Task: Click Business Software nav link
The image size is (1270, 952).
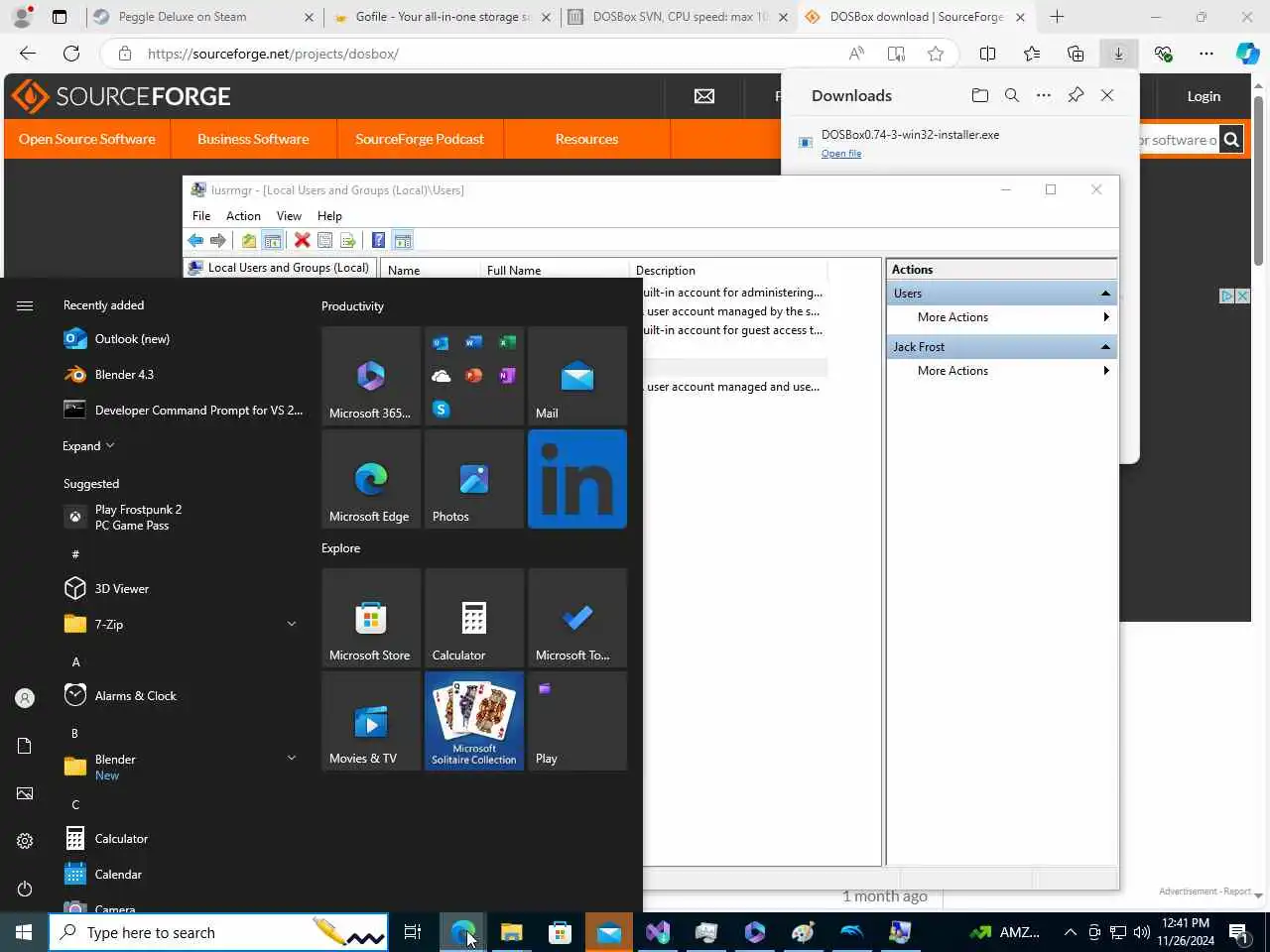Action: tap(253, 139)
